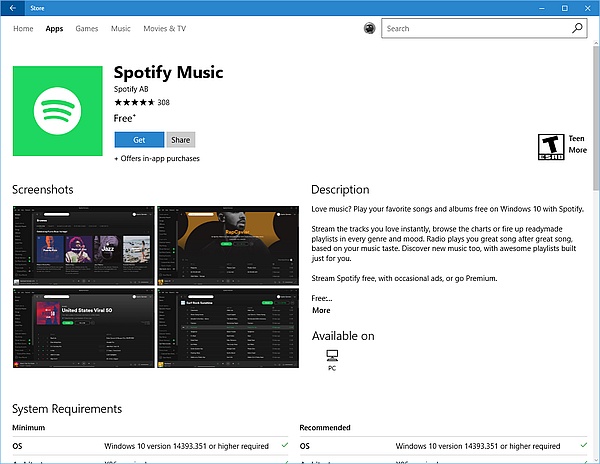Image resolution: width=600 pixels, height=464 pixels.
Task: Click the five-star rating for Spotify Music
Action: click(x=134, y=102)
